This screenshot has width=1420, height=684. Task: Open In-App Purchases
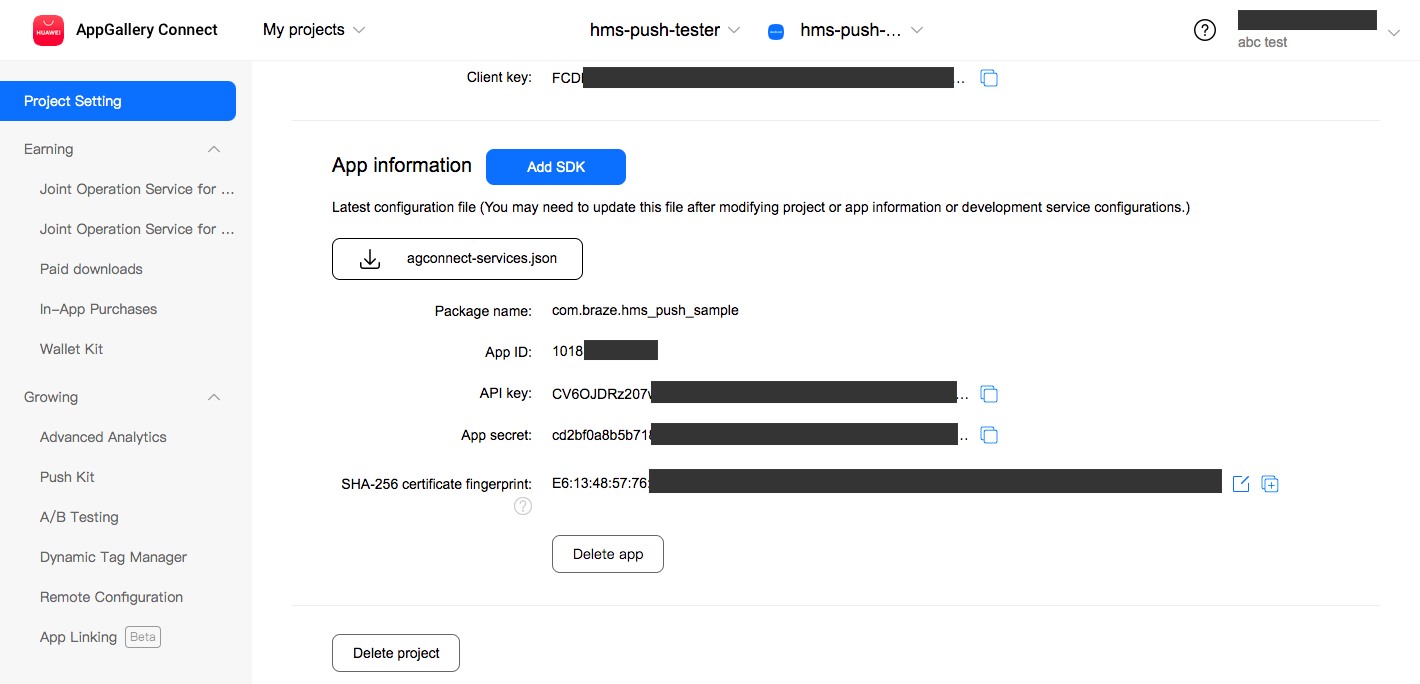[x=99, y=309]
